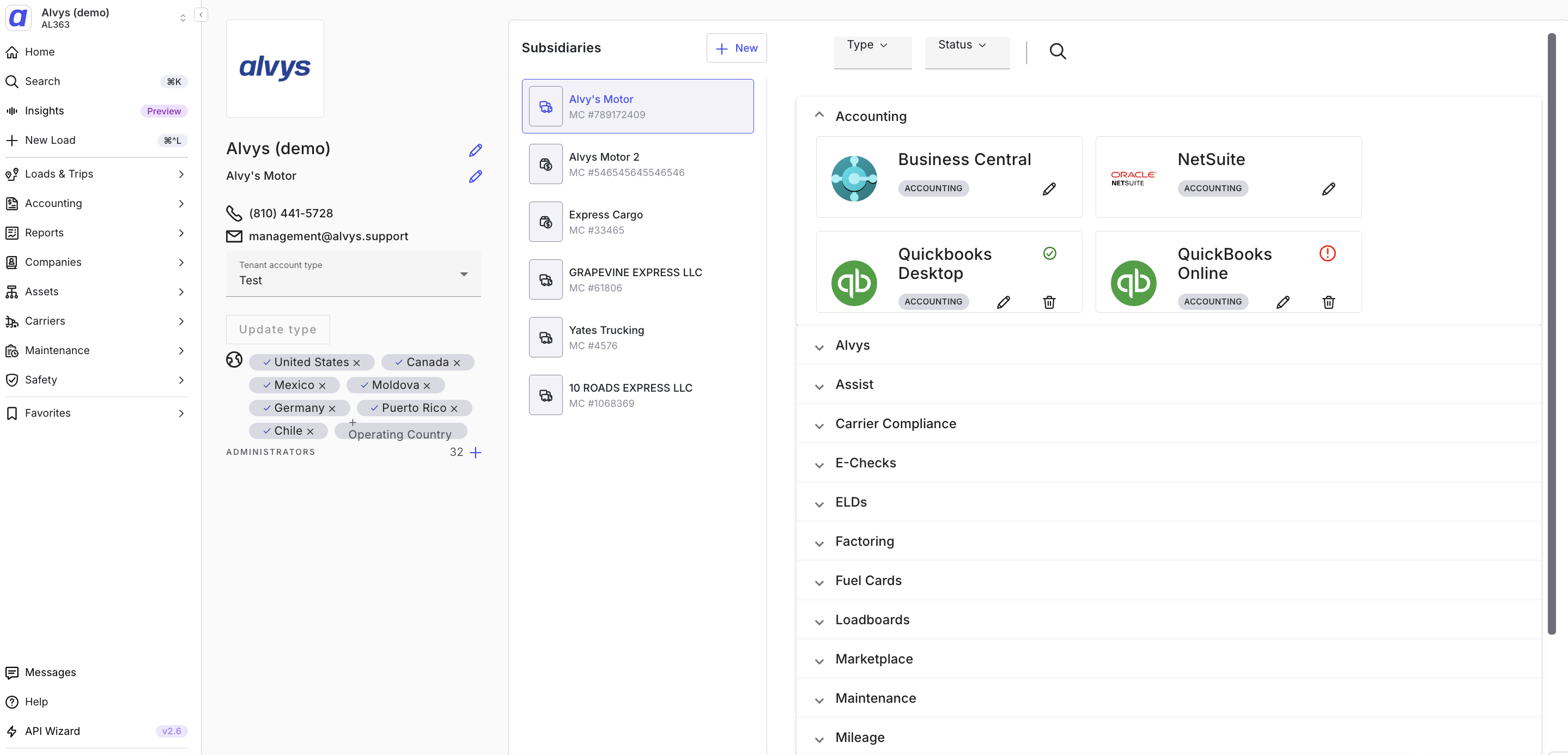
Task: Collapse the sidebar with arrow button
Action: 201,15
